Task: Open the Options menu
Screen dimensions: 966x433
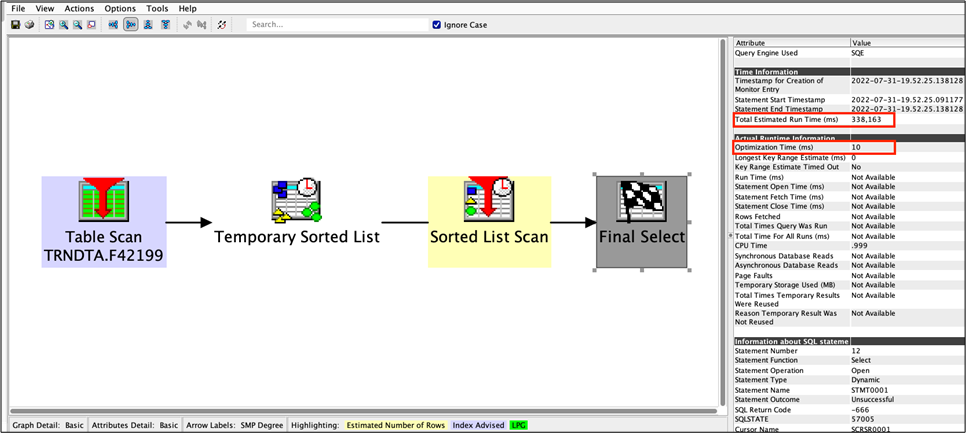Action: pyautogui.click(x=120, y=8)
